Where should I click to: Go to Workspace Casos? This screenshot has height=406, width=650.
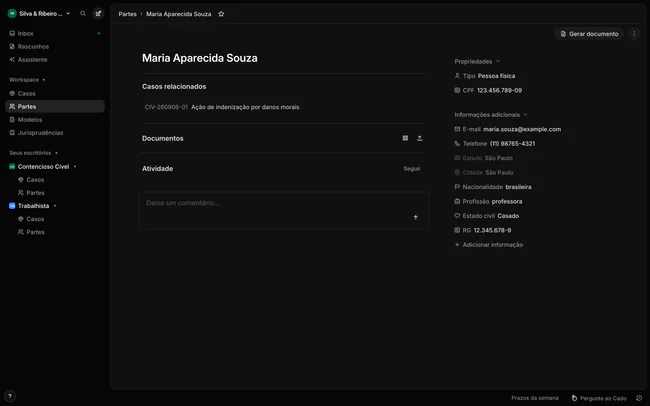click(55, 93)
